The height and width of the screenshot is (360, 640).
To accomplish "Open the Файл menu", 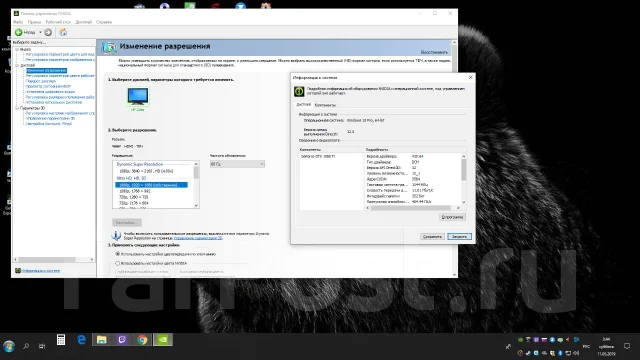I will click(18, 22).
